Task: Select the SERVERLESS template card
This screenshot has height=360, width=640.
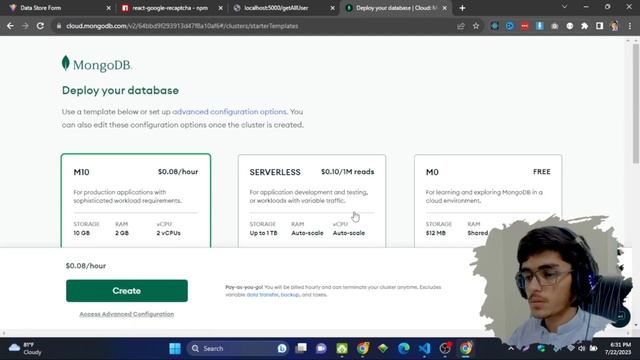Action: pyautogui.click(x=312, y=201)
